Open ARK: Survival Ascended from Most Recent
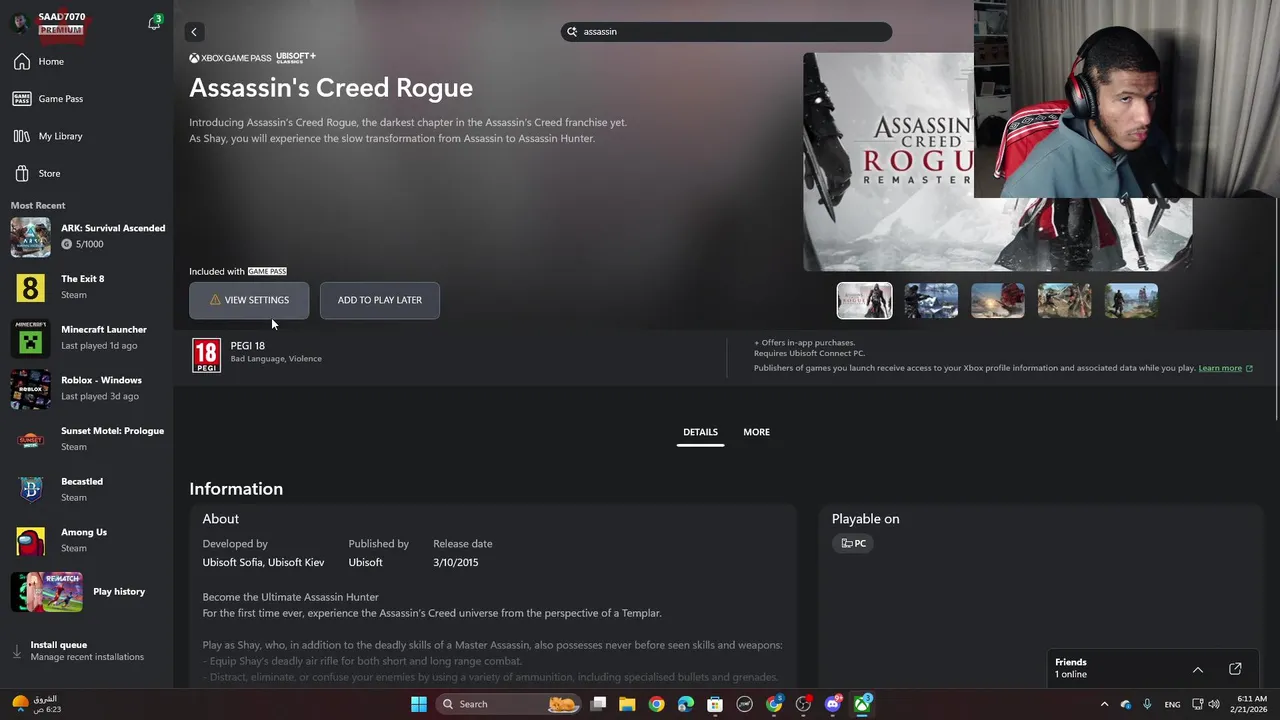The width and height of the screenshot is (1280, 720). pyautogui.click(x=87, y=237)
